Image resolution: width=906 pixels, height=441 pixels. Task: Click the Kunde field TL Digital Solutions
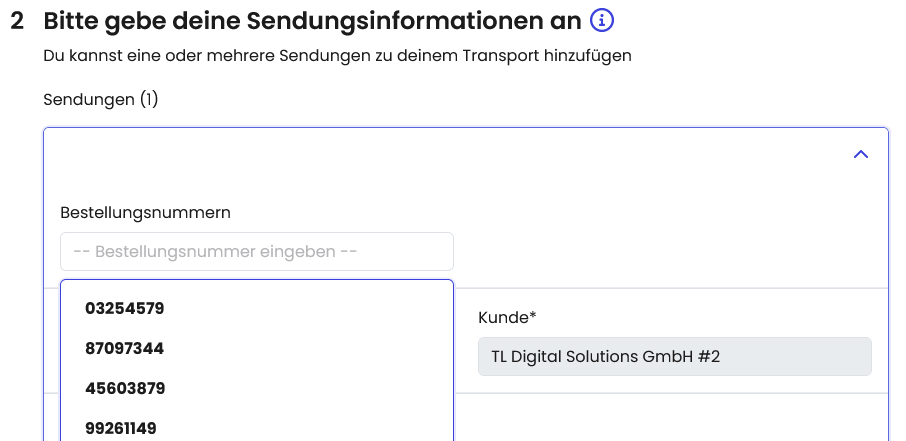point(674,357)
